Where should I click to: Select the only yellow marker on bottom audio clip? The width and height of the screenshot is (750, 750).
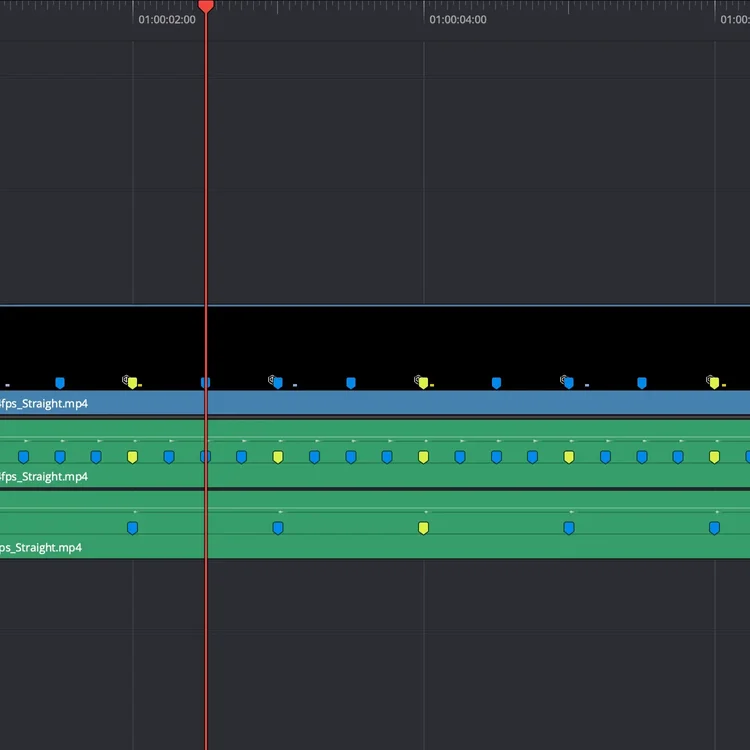[423, 528]
